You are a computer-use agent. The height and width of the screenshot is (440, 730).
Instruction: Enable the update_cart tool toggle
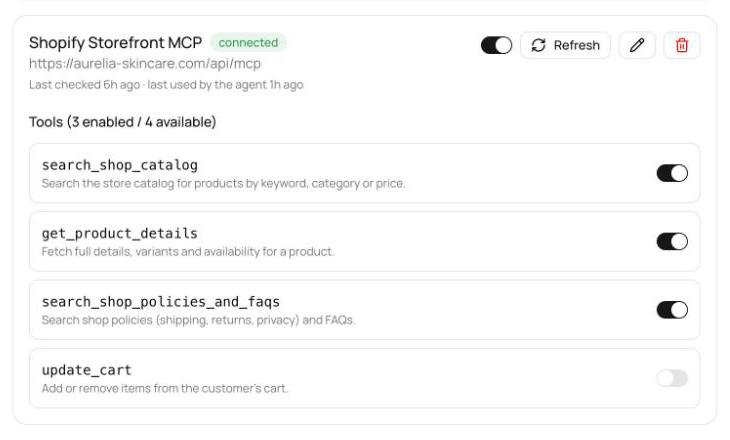tap(672, 378)
